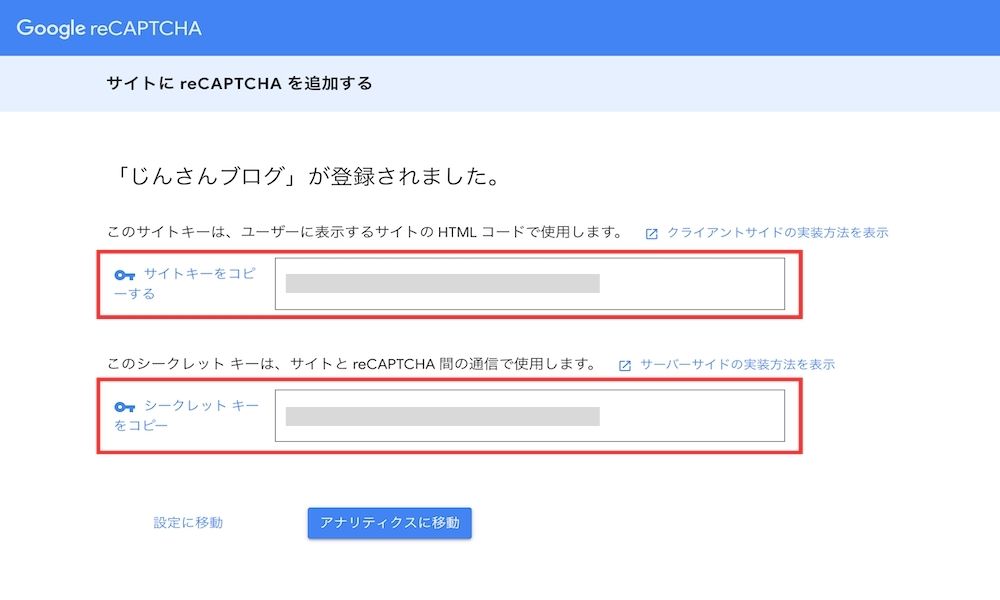Click the アナリティクスに移動 button
Image resolution: width=1000 pixels, height=600 pixels.
tap(390, 523)
